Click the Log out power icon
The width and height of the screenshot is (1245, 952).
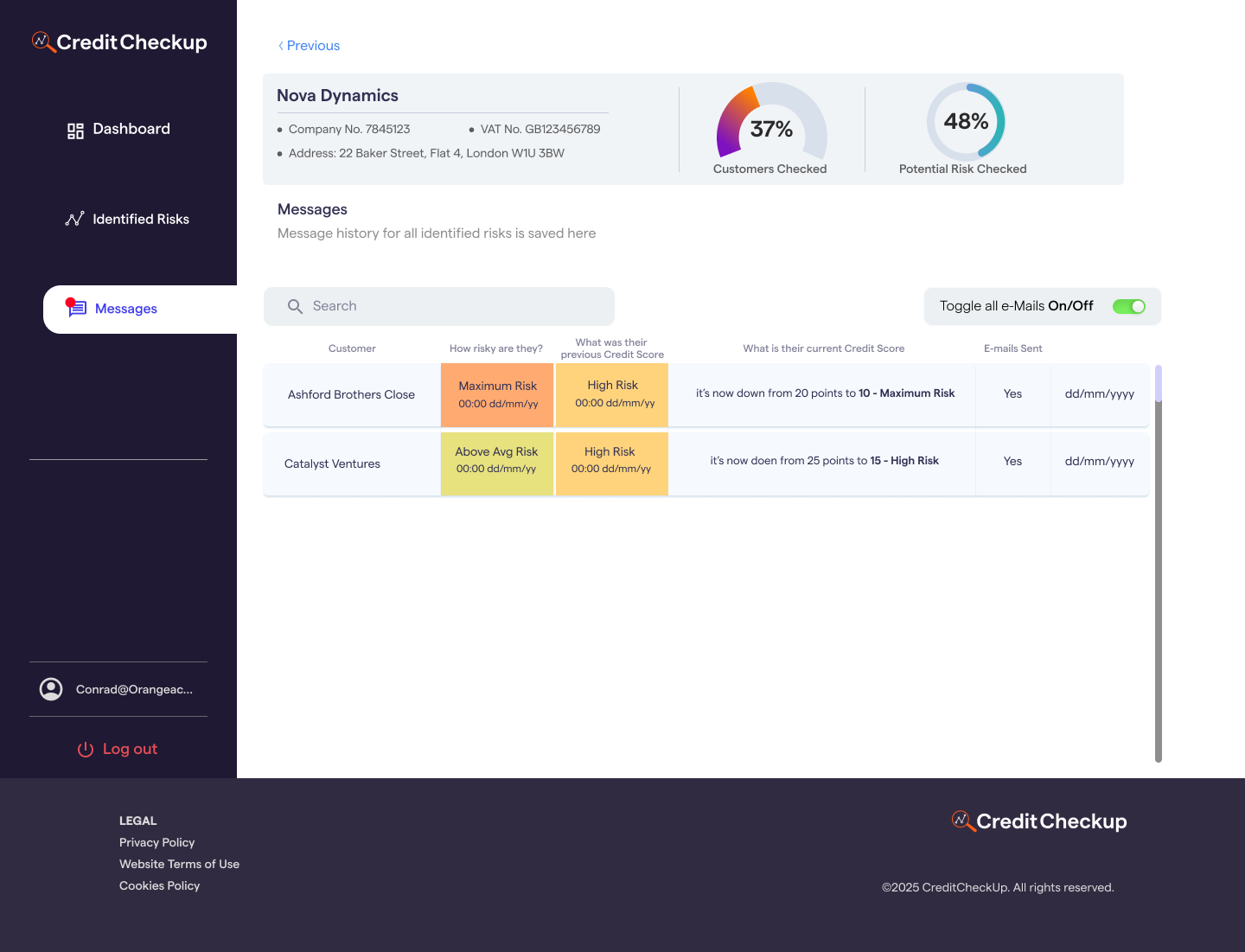(x=86, y=750)
